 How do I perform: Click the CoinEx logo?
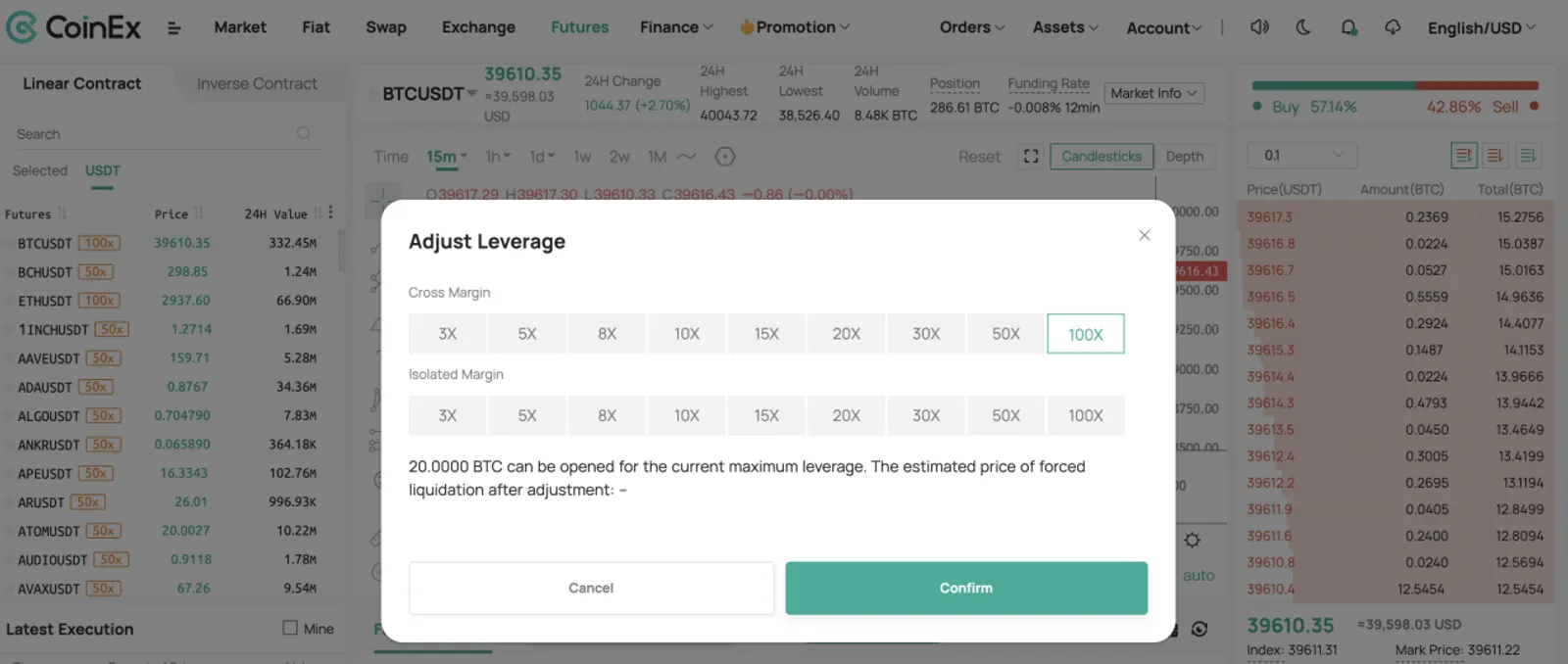pyautogui.click(x=73, y=26)
